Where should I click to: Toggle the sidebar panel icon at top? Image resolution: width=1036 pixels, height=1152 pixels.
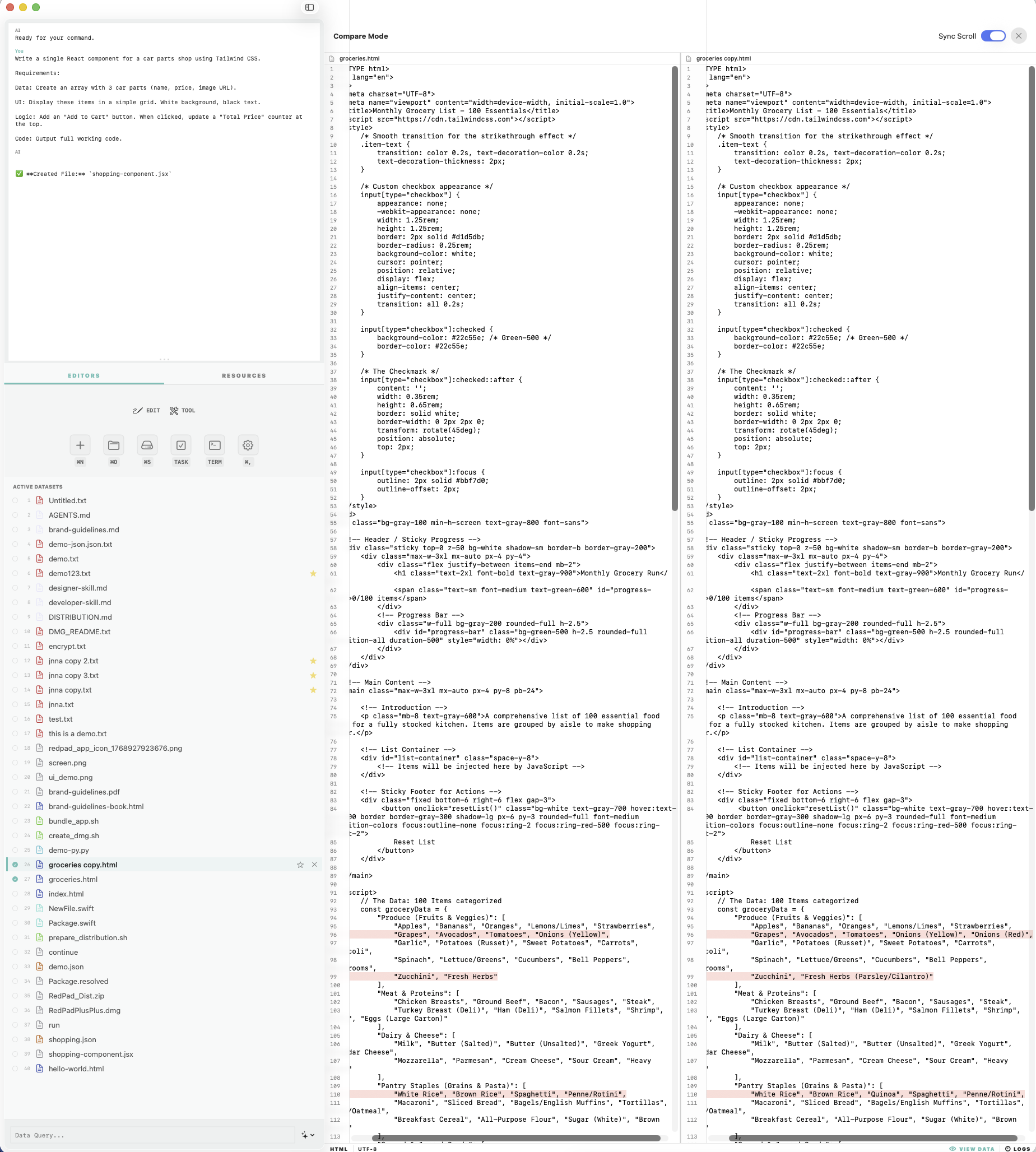tap(310, 7)
